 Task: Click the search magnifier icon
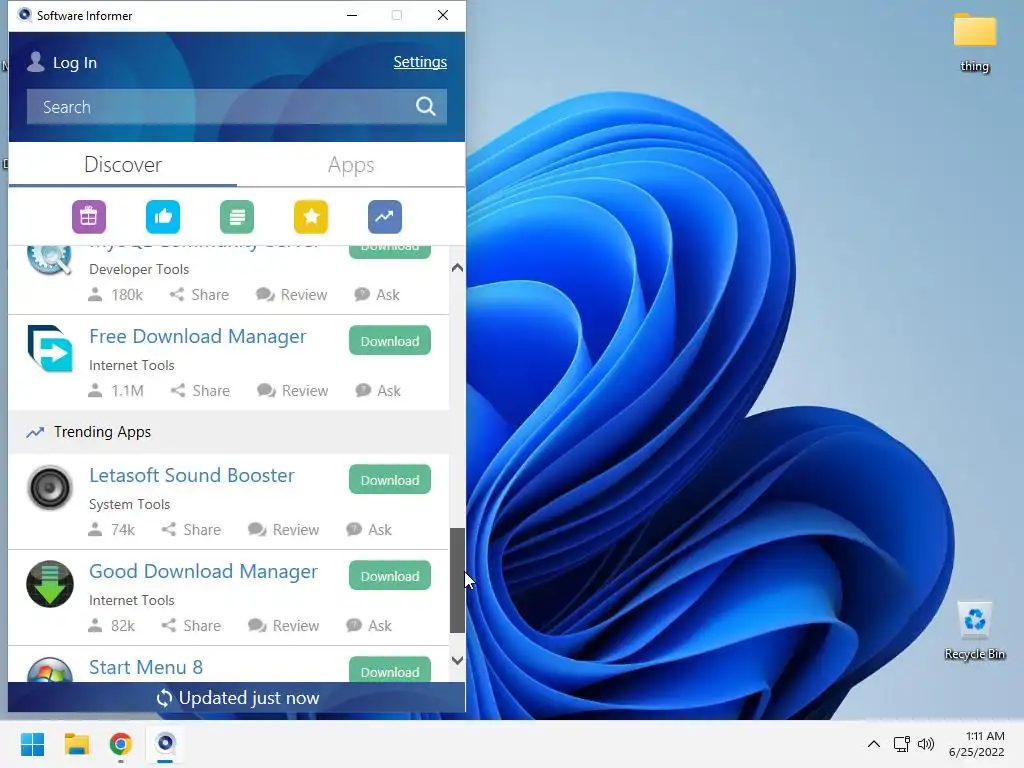pyautogui.click(x=426, y=106)
